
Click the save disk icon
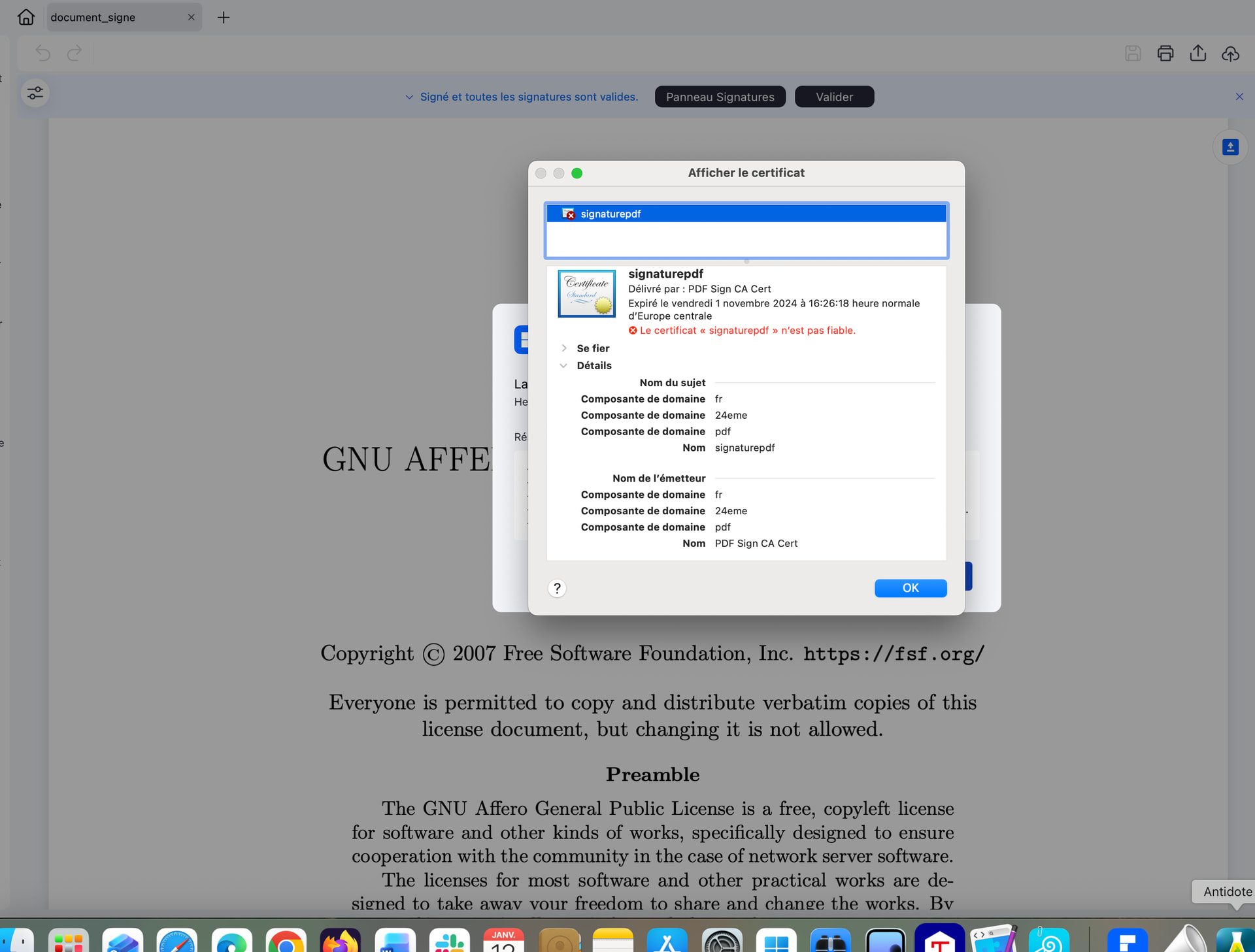(1133, 53)
